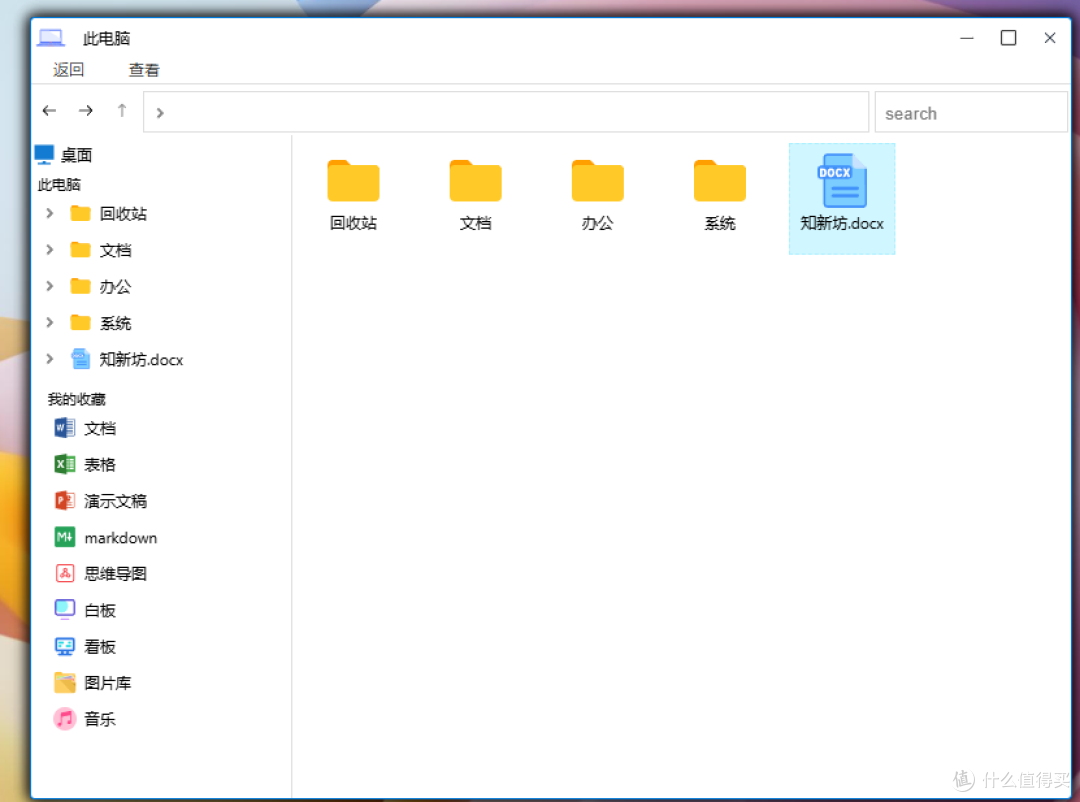
Task: Close the 此电脑 window
Action: pos(1050,38)
